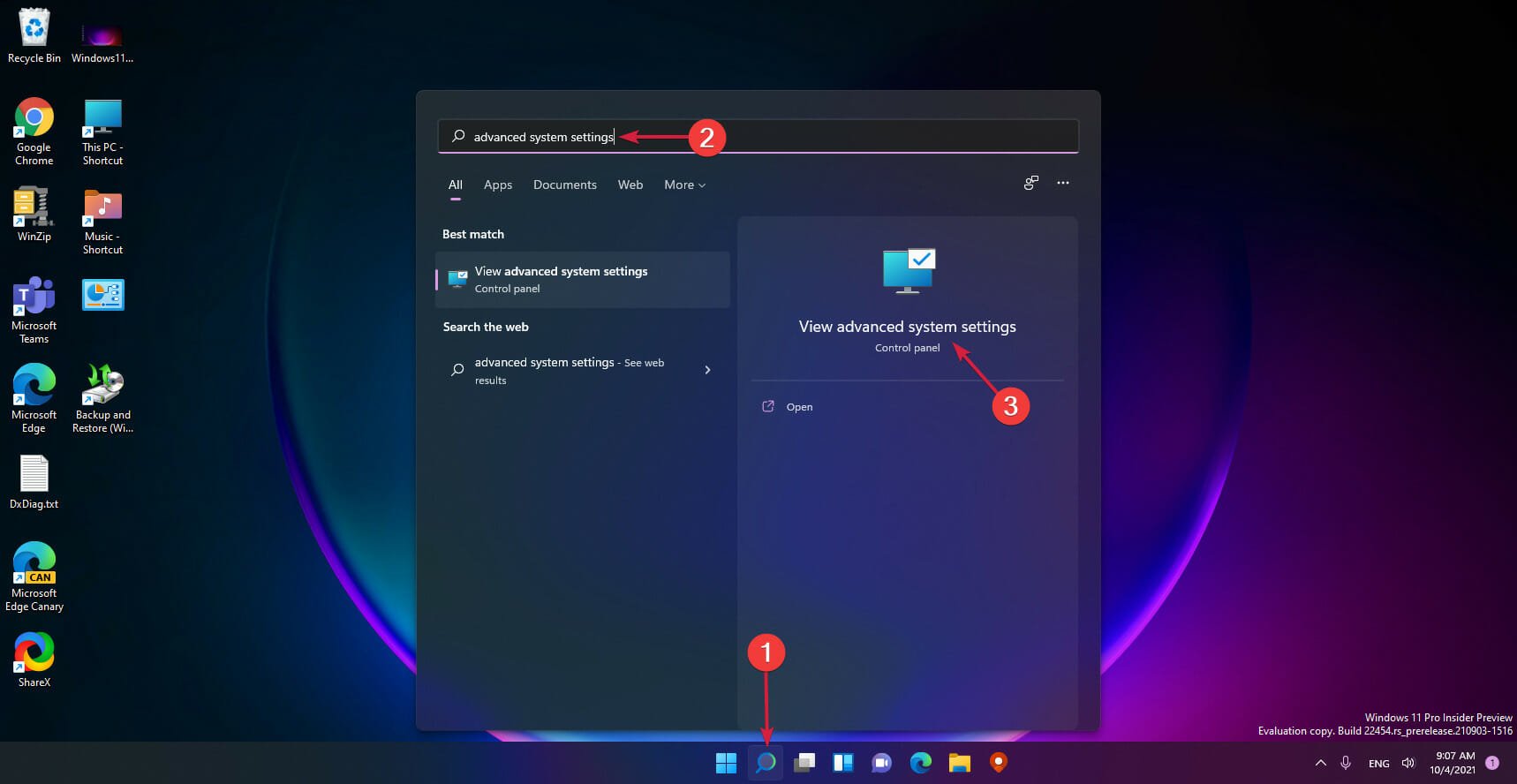Select View advanced system settings best match
Viewport: 1517px width, 784px height.
click(x=583, y=279)
